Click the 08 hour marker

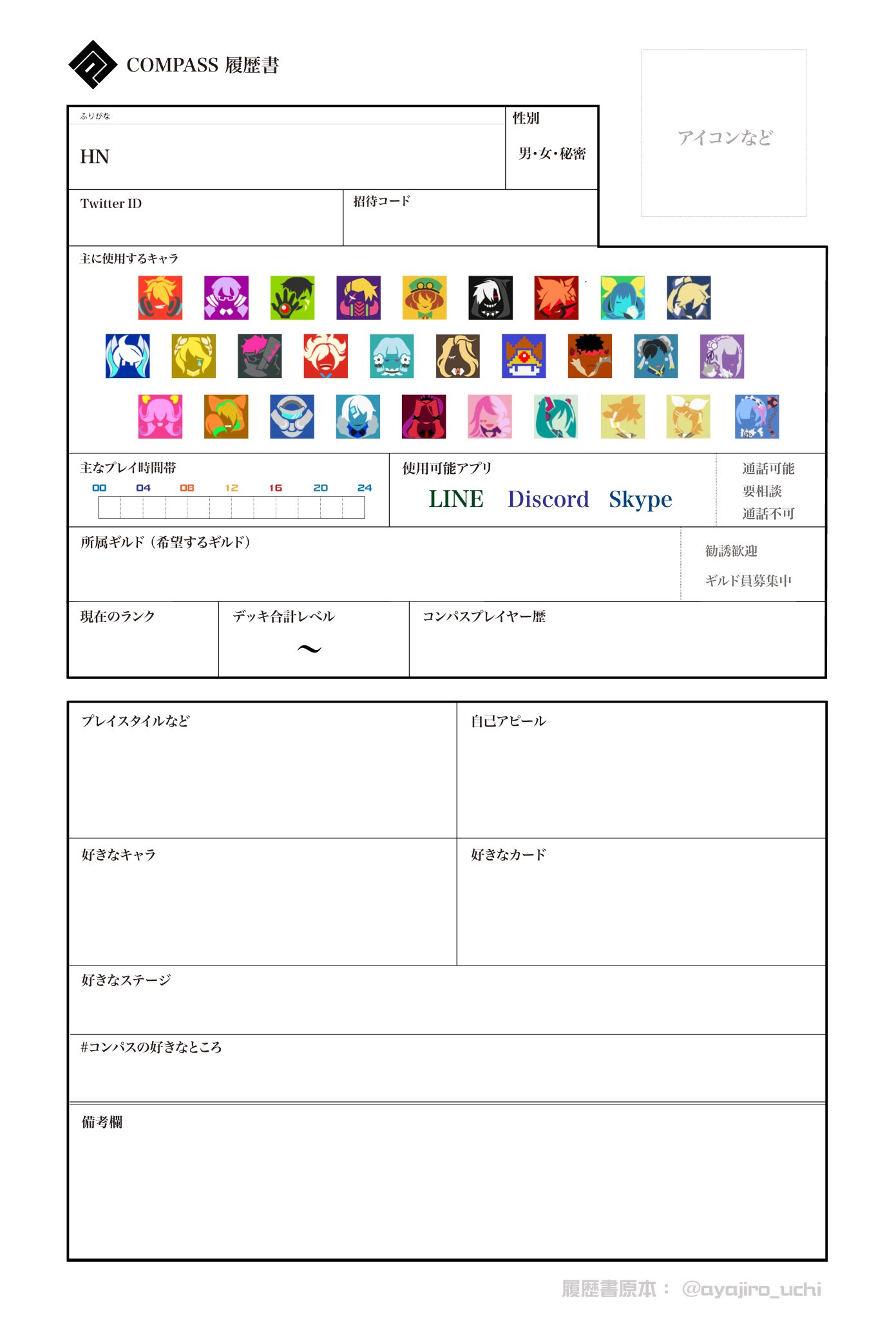click(x=187, y=488)
